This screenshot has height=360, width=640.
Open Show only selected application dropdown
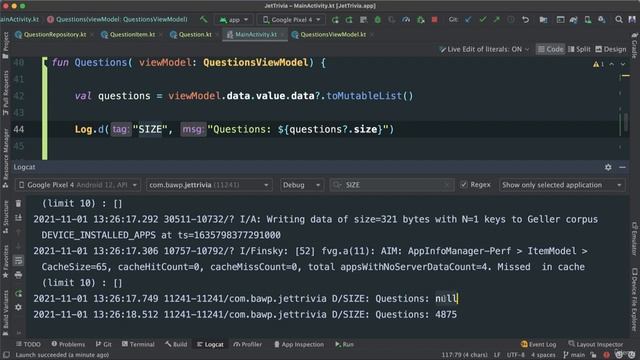tap(562, 185)
